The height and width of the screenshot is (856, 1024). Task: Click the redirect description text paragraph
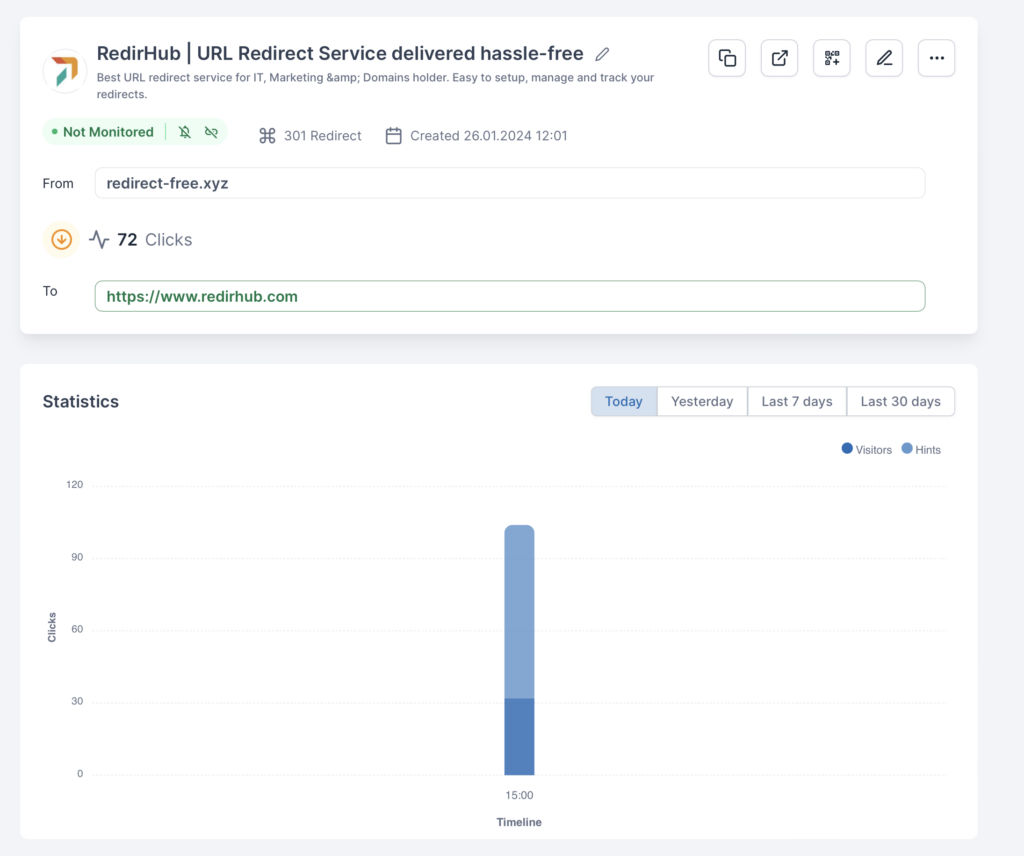point(376,86)
